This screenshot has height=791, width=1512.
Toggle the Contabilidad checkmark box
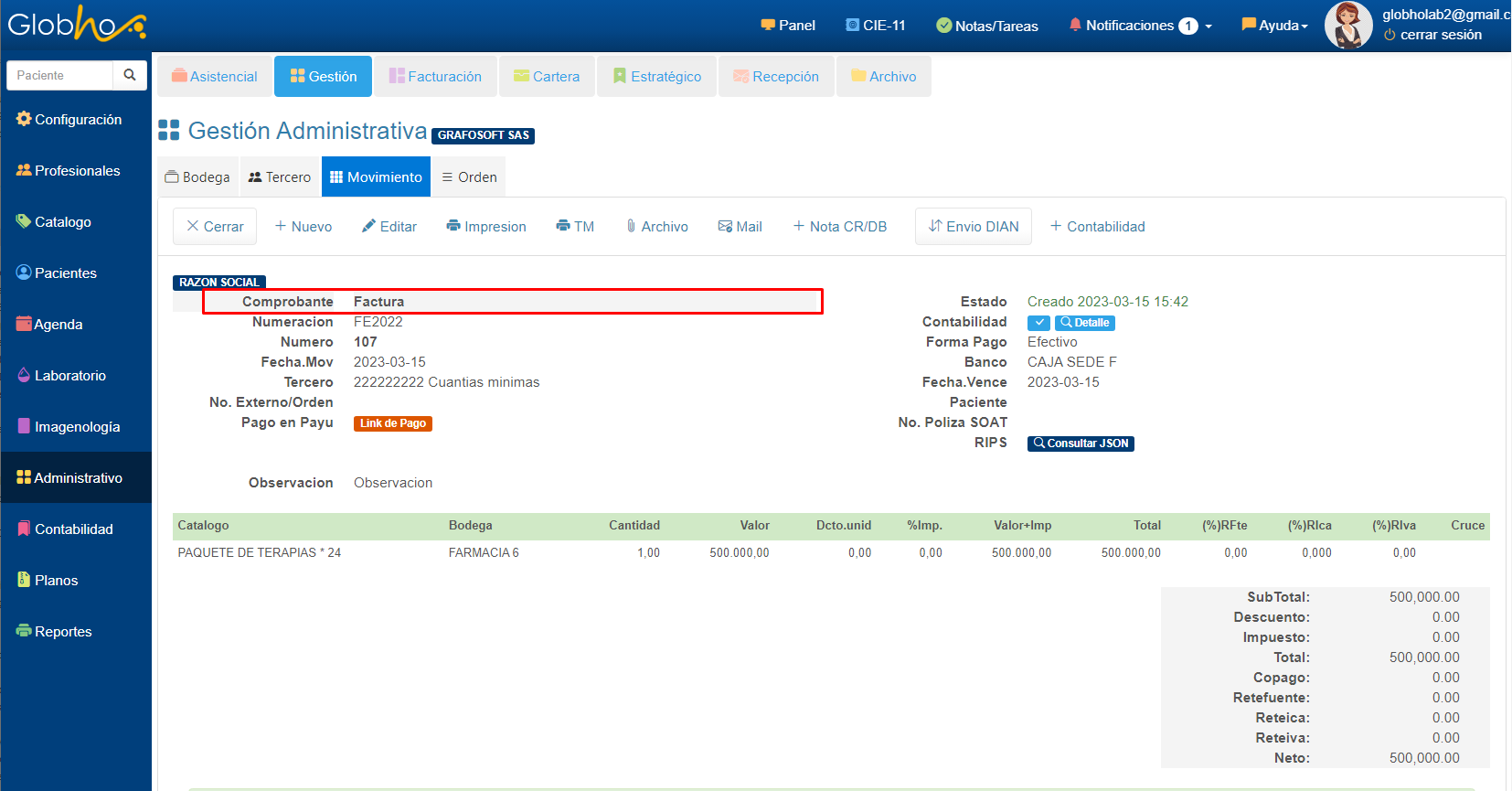coord(1038,323)
